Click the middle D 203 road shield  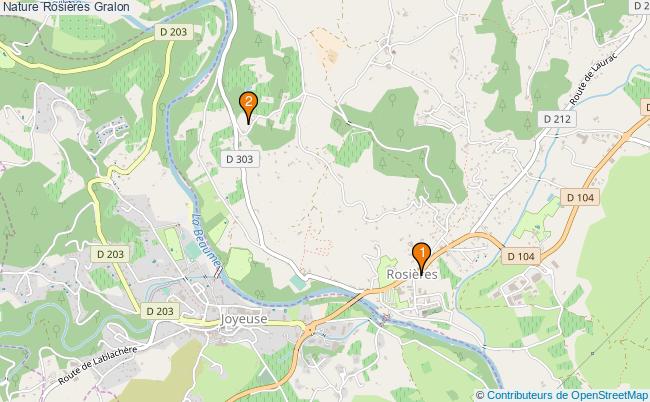pyautogui.click(x=110, y=254)
